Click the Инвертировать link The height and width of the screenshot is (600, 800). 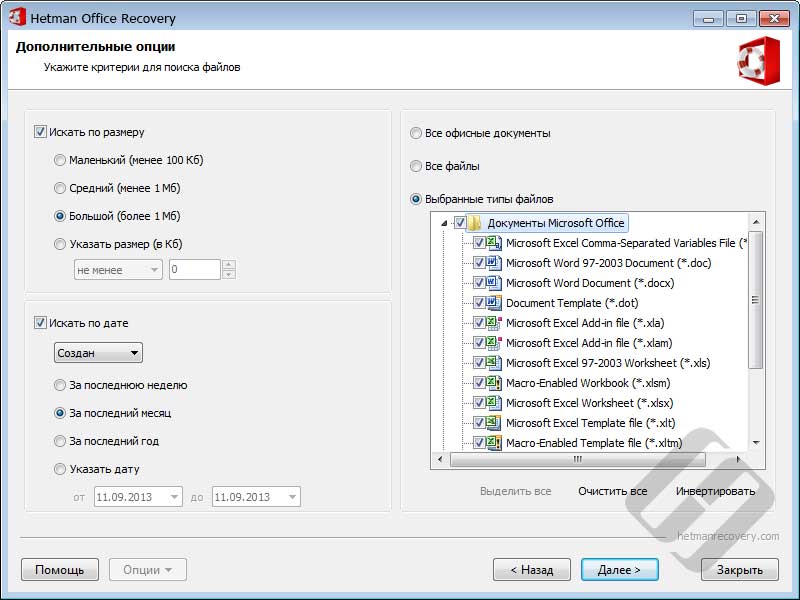point(715,491)
